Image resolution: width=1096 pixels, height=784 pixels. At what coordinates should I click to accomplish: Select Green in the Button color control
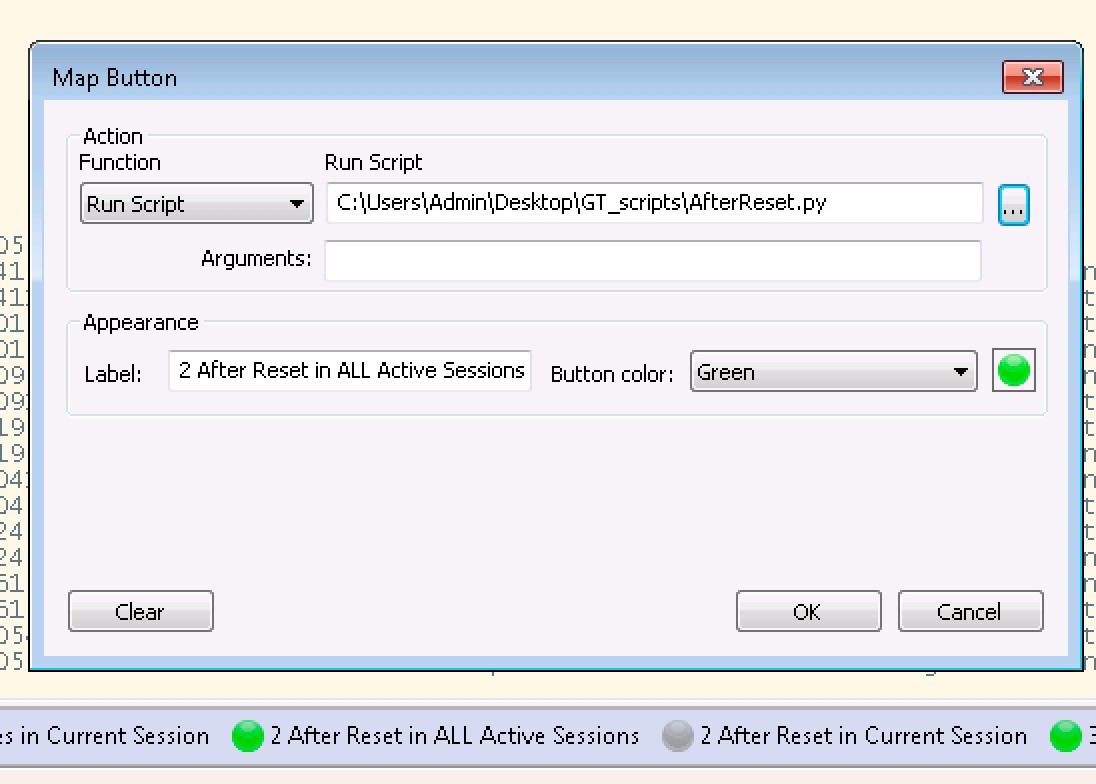click(833, 370)
